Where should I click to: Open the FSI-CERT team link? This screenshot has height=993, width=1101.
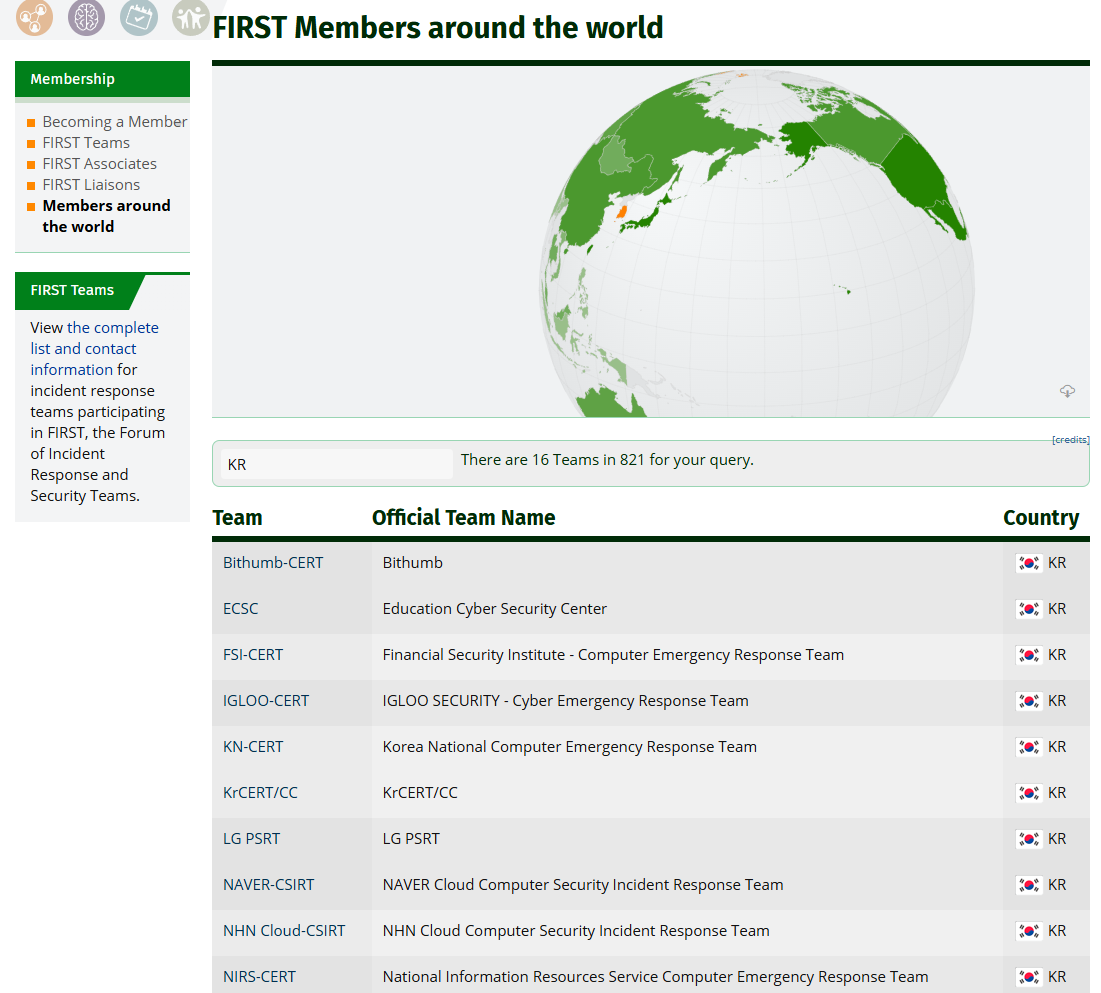coord(253,655)
